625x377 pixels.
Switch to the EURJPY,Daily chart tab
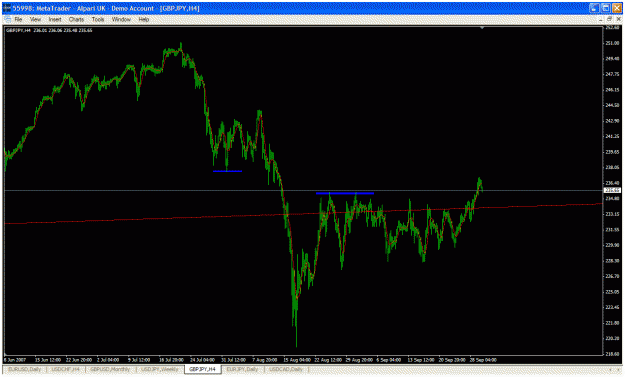click(x=242, y=369)
